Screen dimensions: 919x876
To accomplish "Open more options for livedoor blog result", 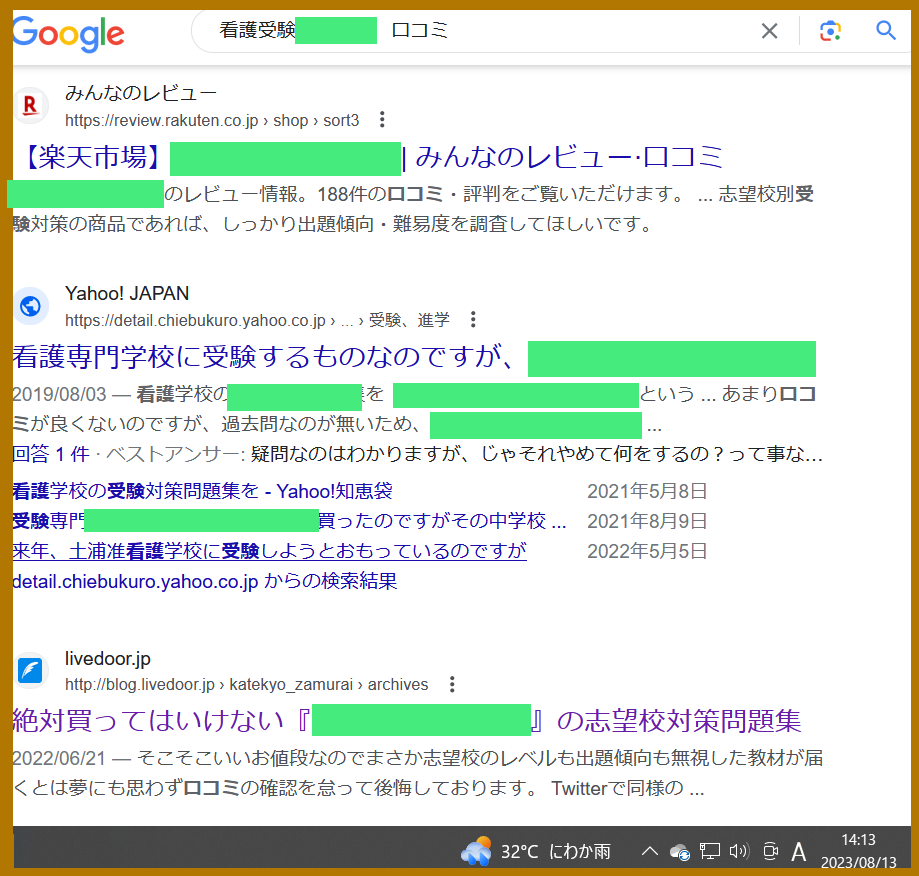I will pos(452,684).
